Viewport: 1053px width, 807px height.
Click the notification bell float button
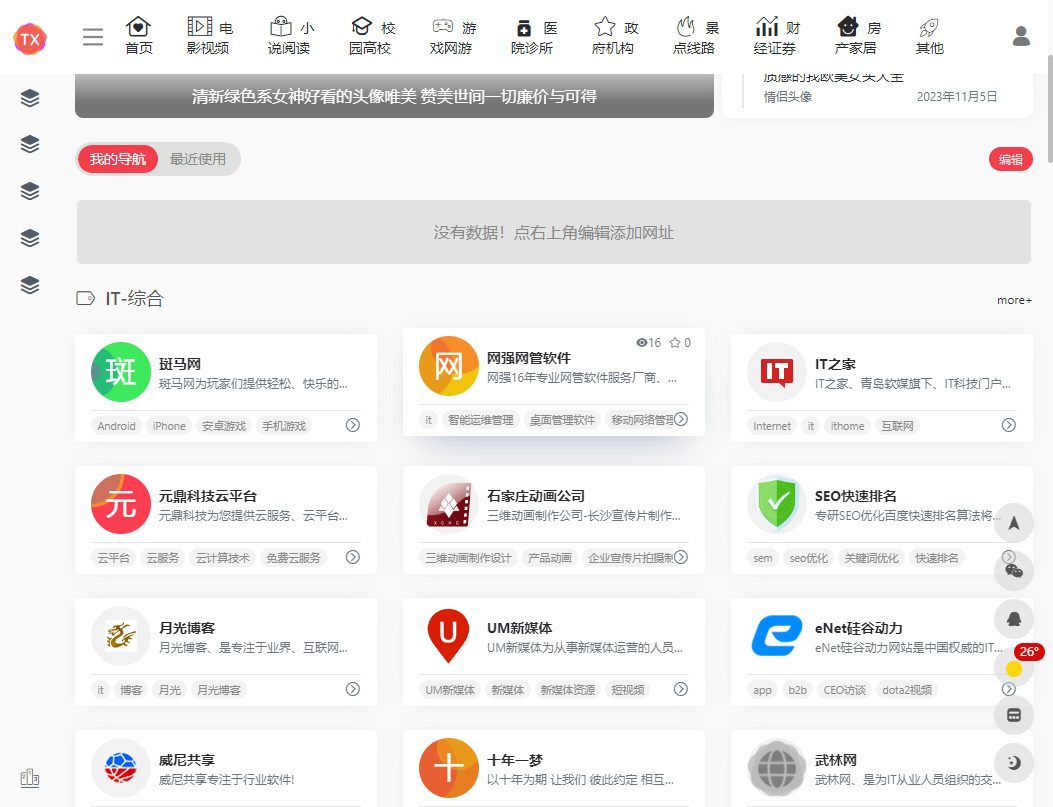click(1014, 619)
